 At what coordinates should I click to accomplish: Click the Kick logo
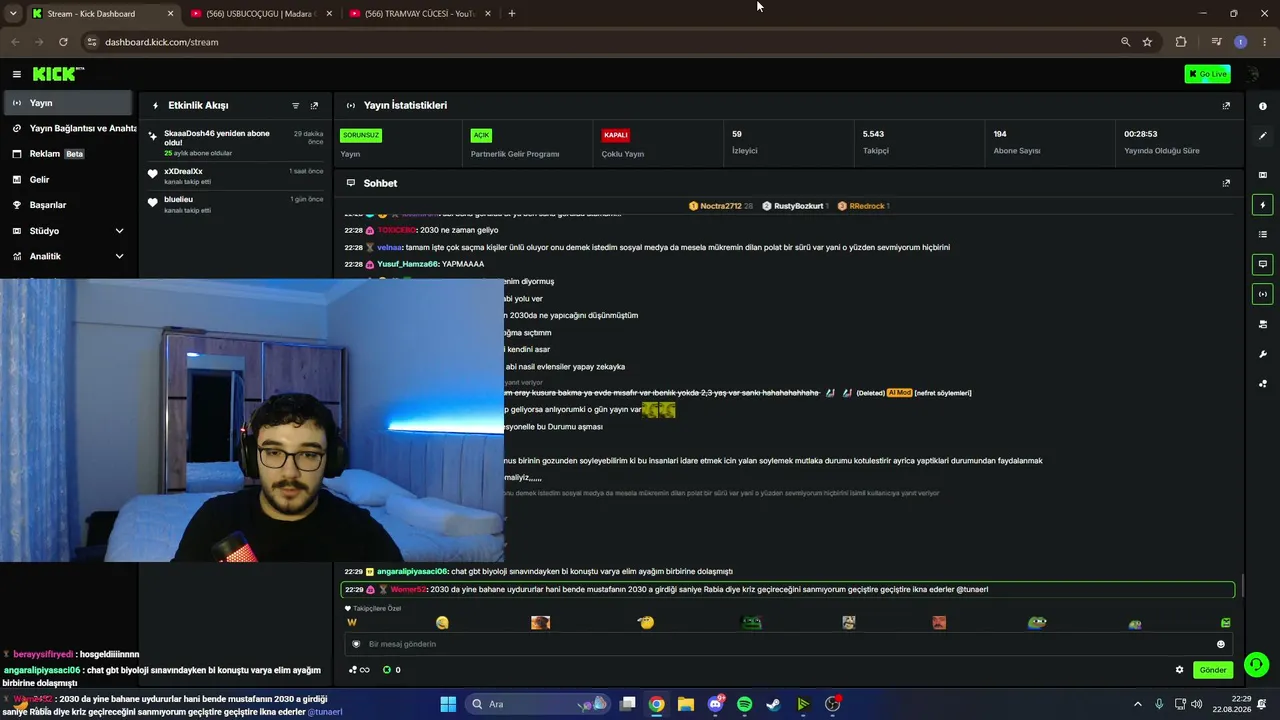(x=58, y=74)
